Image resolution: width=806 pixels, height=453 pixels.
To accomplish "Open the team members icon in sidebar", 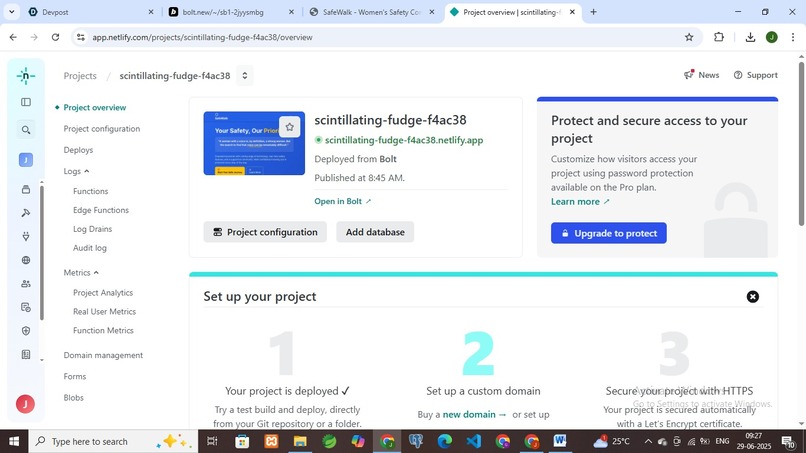I will pyautogui.click(x=26, y=284).
